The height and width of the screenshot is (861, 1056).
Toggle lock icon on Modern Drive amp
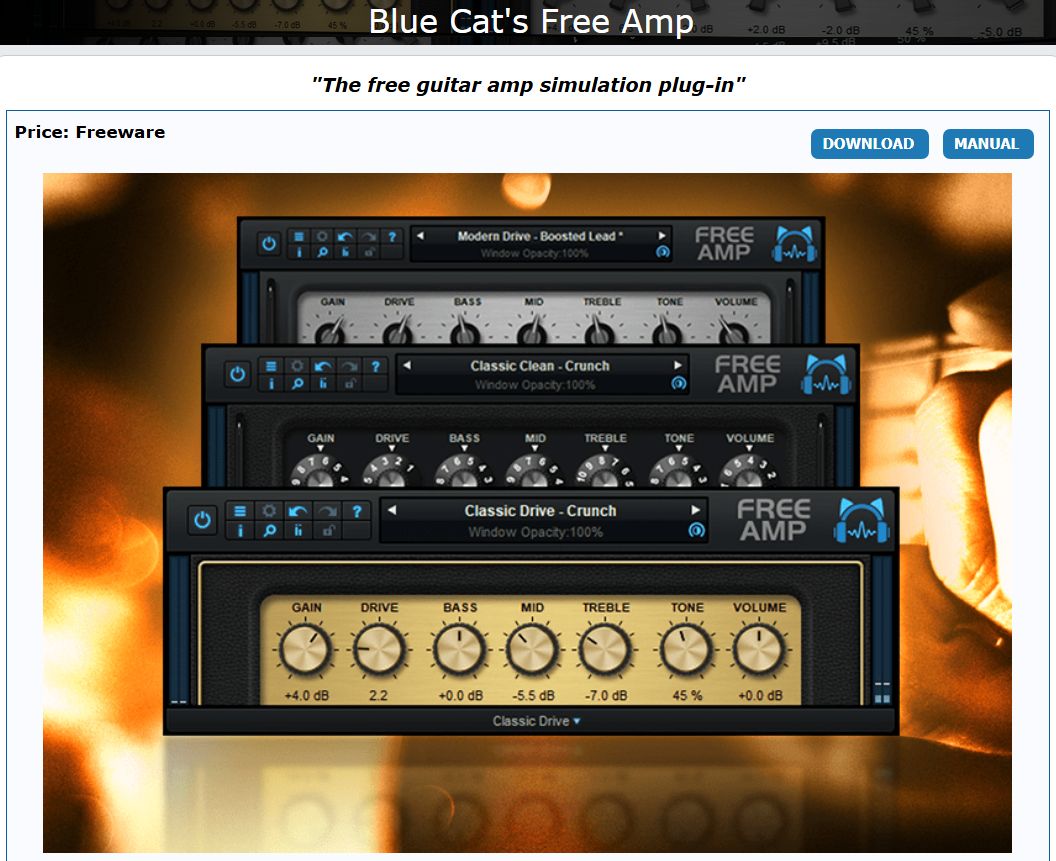[x=368, y=252]
